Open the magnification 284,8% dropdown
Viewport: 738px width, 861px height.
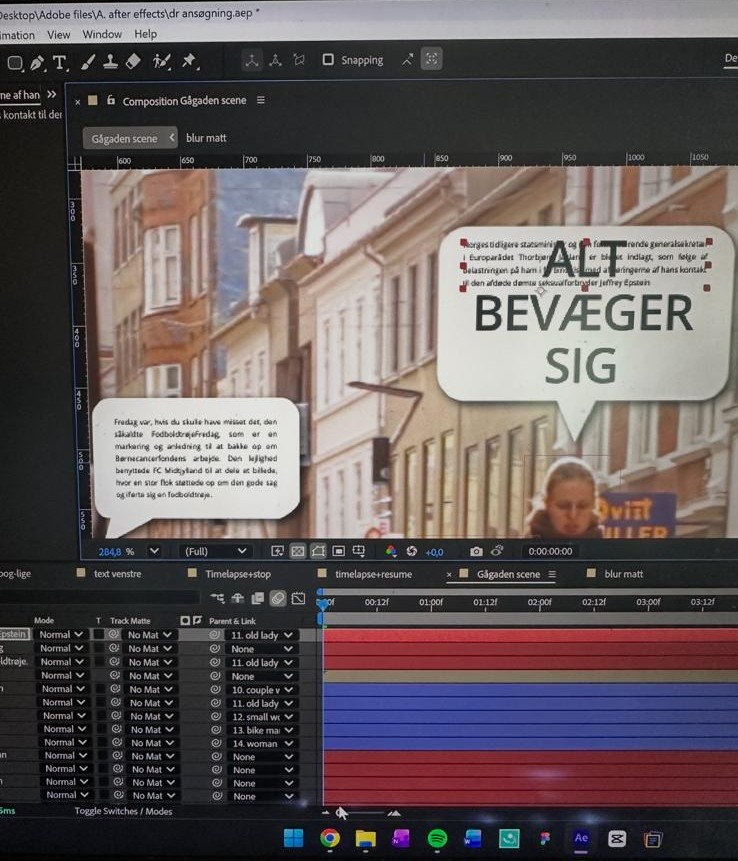click(x=154, y=551)
